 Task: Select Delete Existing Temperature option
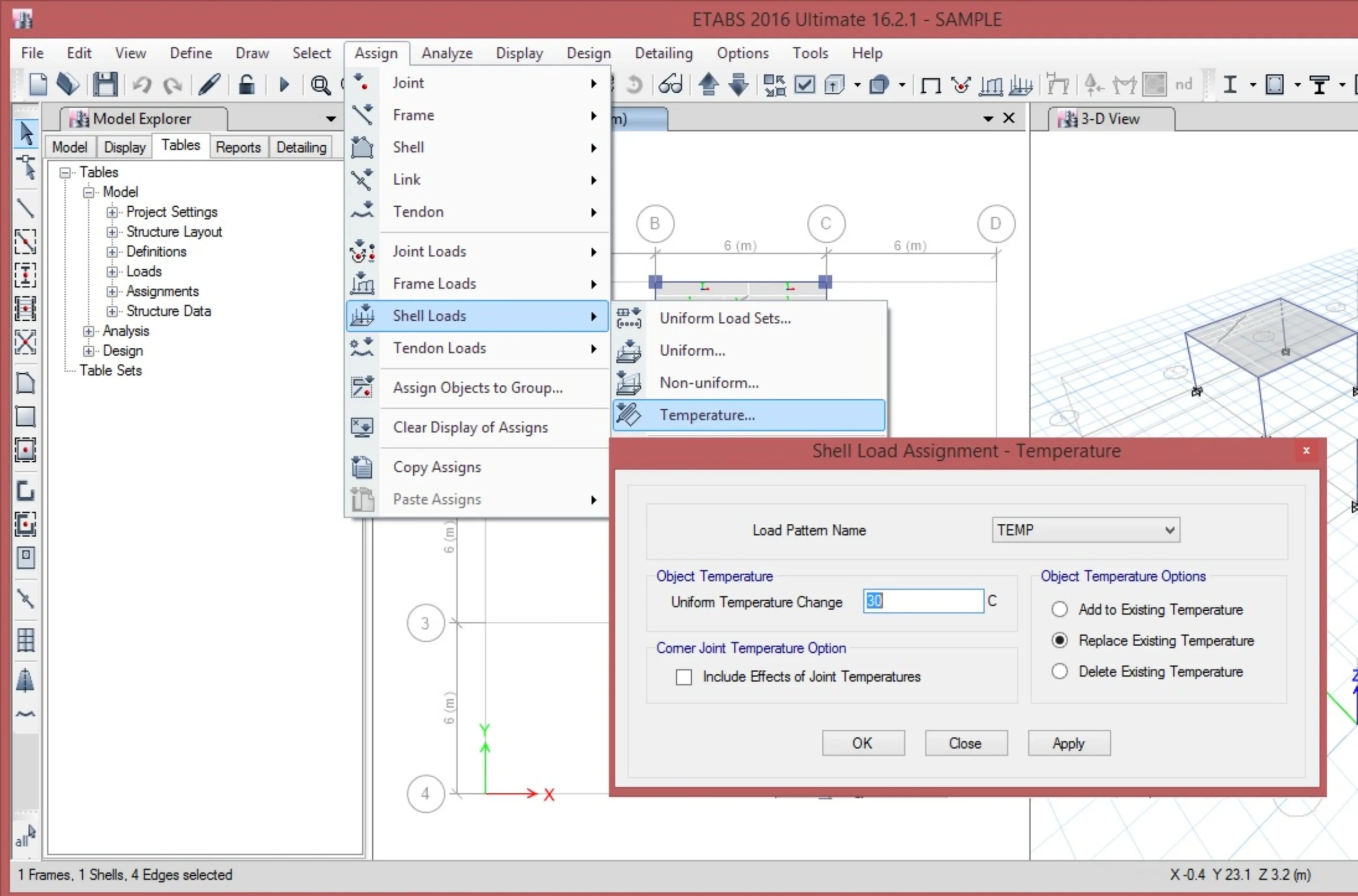pos(1059,671)
